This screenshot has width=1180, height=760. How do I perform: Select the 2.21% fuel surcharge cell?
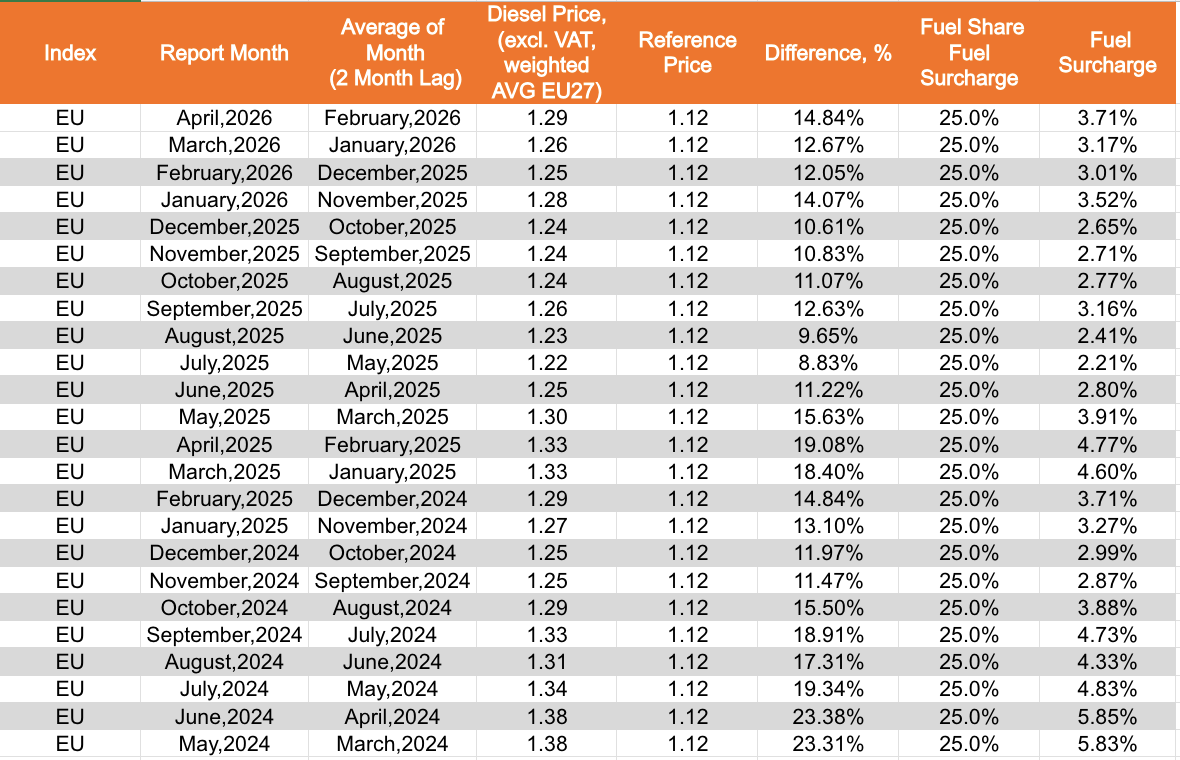click(1107, 363)
